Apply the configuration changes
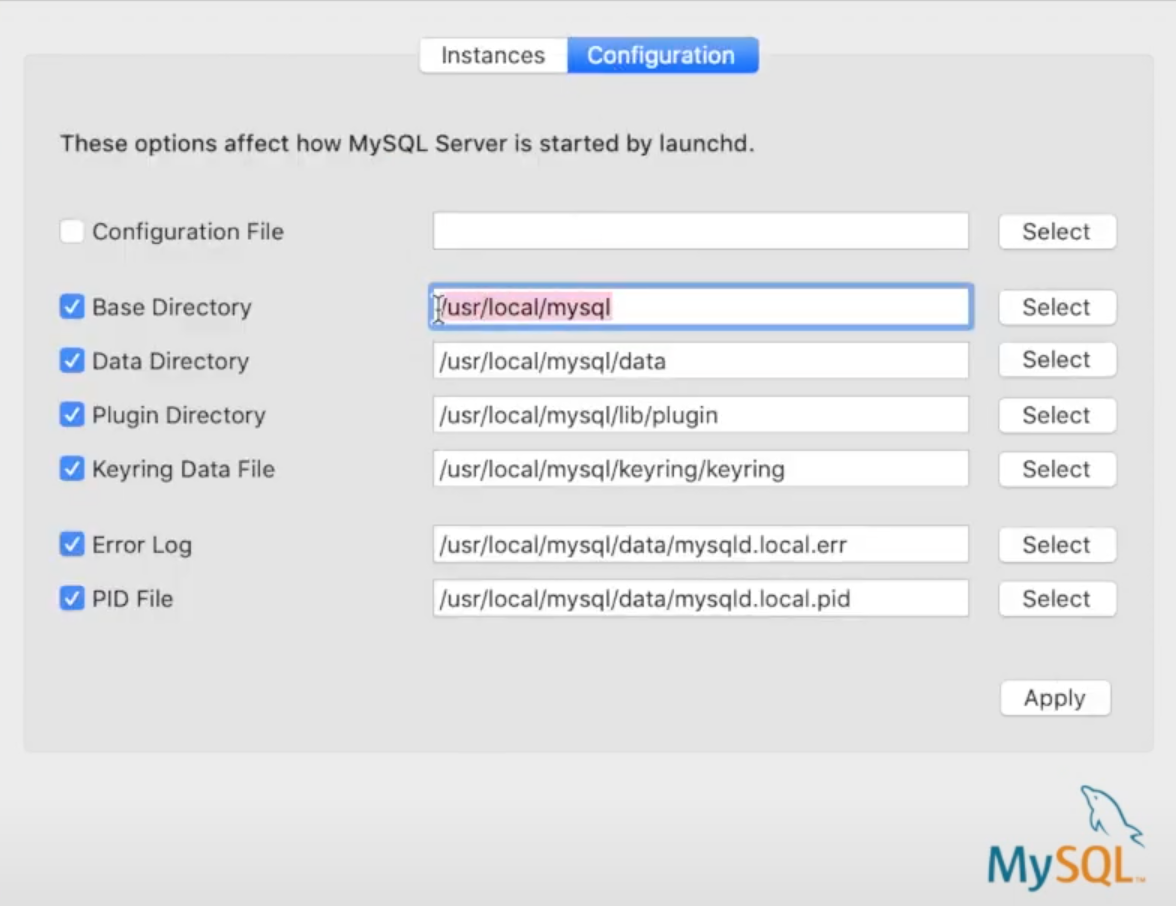1176x906 pixels. pyautogui.click(x=1055, y=698)
